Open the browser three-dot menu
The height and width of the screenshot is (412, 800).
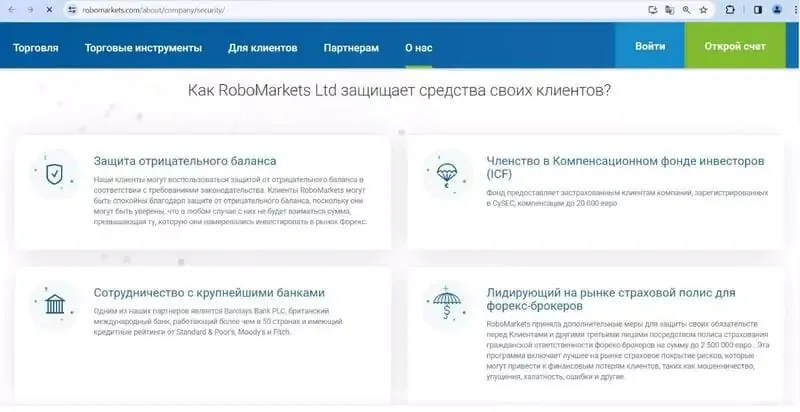point(796,10)
